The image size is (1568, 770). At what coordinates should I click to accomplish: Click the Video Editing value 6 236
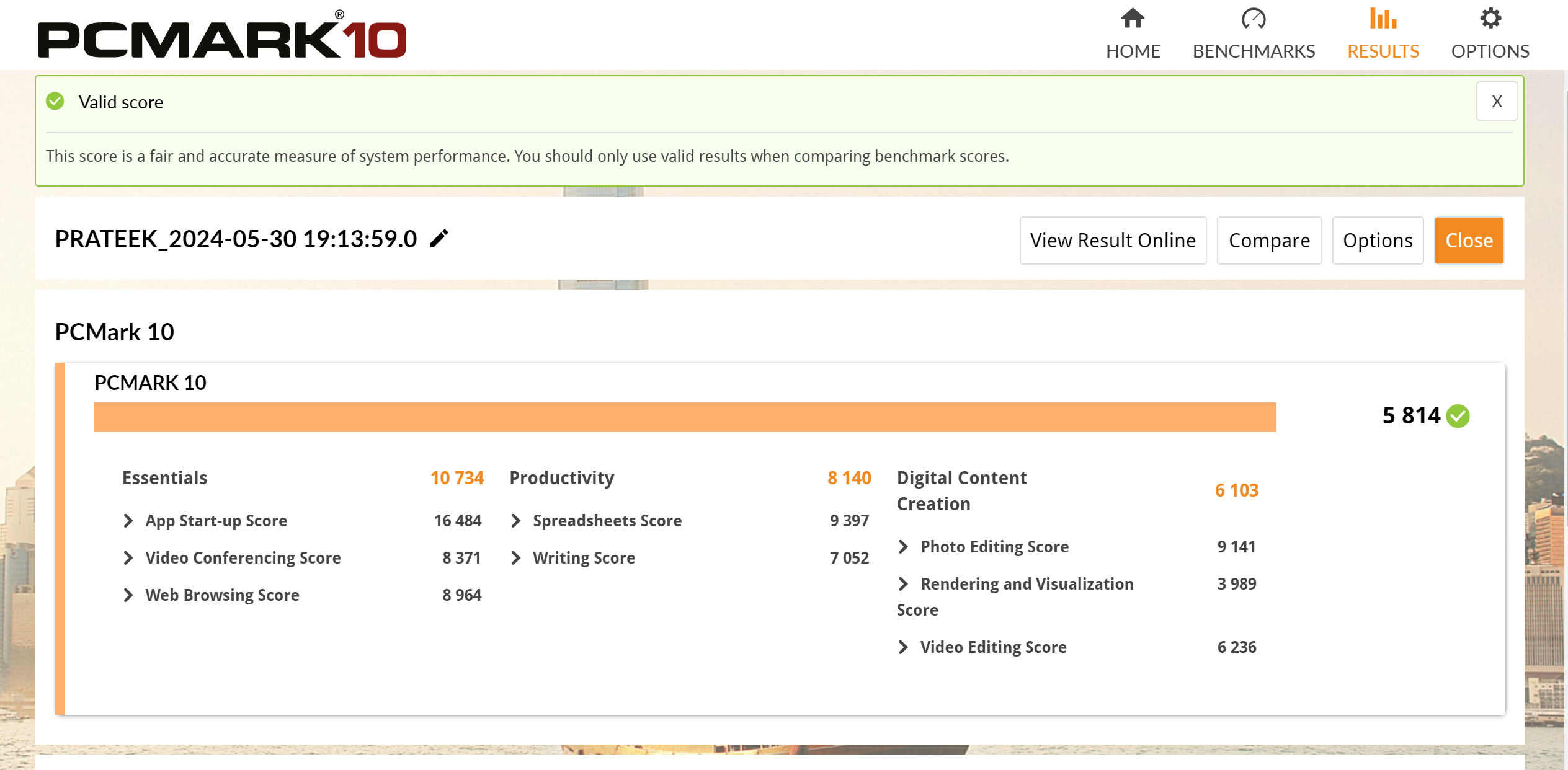coord(1237,647)
